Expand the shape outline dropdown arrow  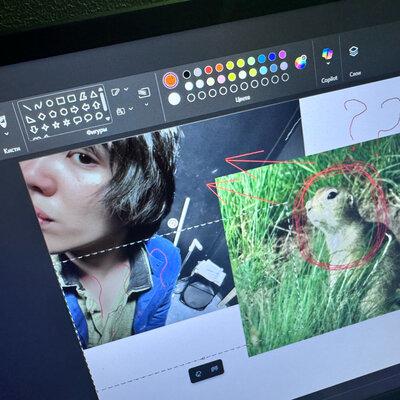pyautogui.click(x=126, y=89)
